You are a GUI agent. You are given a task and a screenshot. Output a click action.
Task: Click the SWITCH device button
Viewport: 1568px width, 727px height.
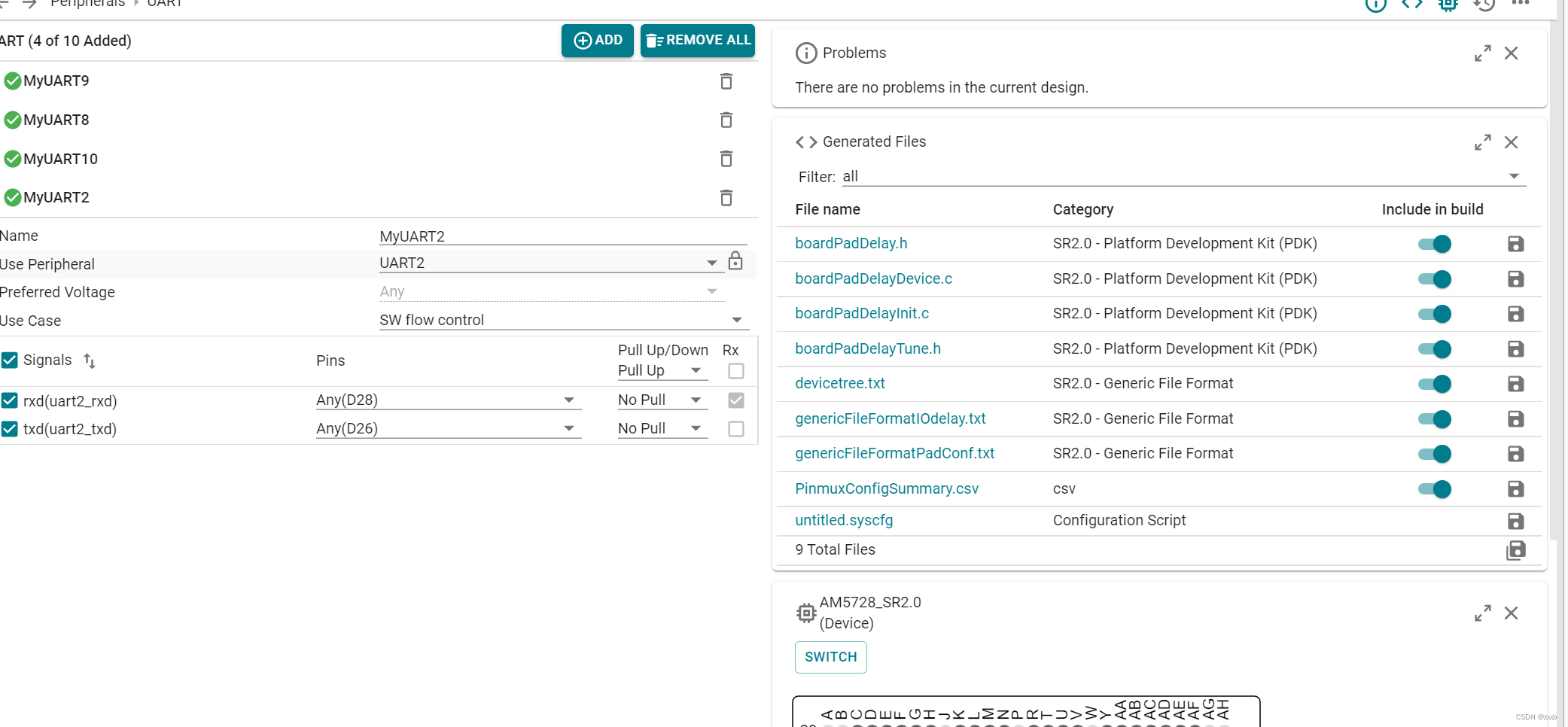point(830,657)
